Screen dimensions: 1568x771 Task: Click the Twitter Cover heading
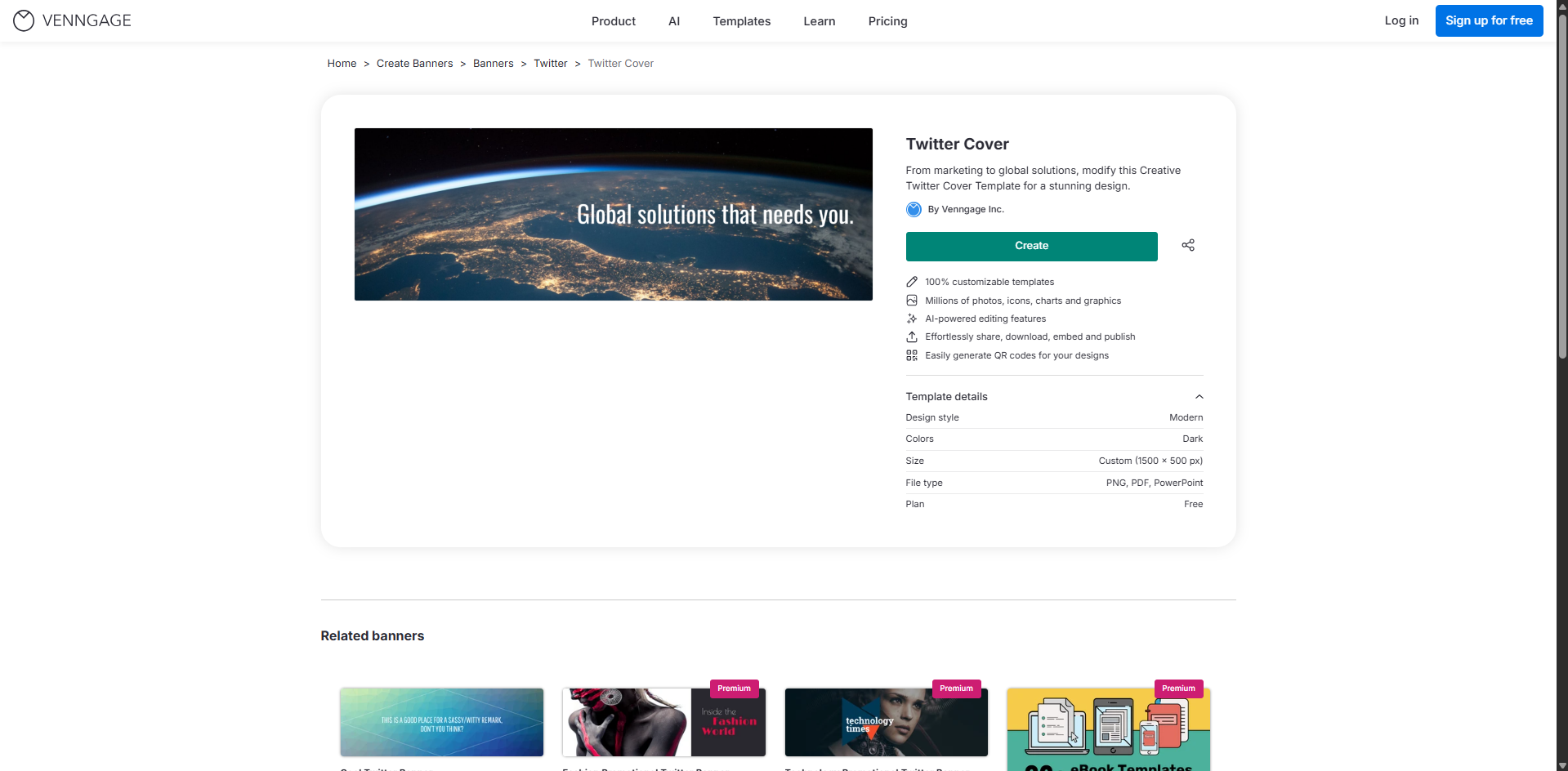[x=957, y=144]
